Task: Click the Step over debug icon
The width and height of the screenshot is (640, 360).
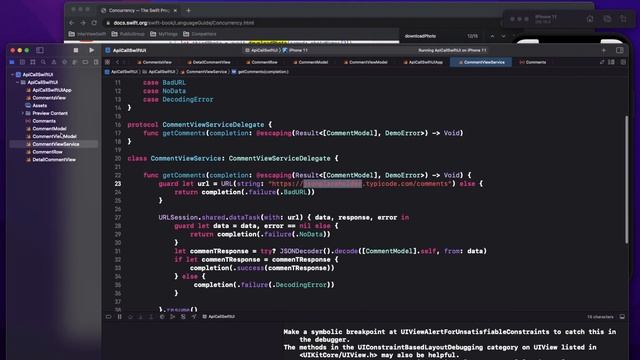Action: (130, 317)
